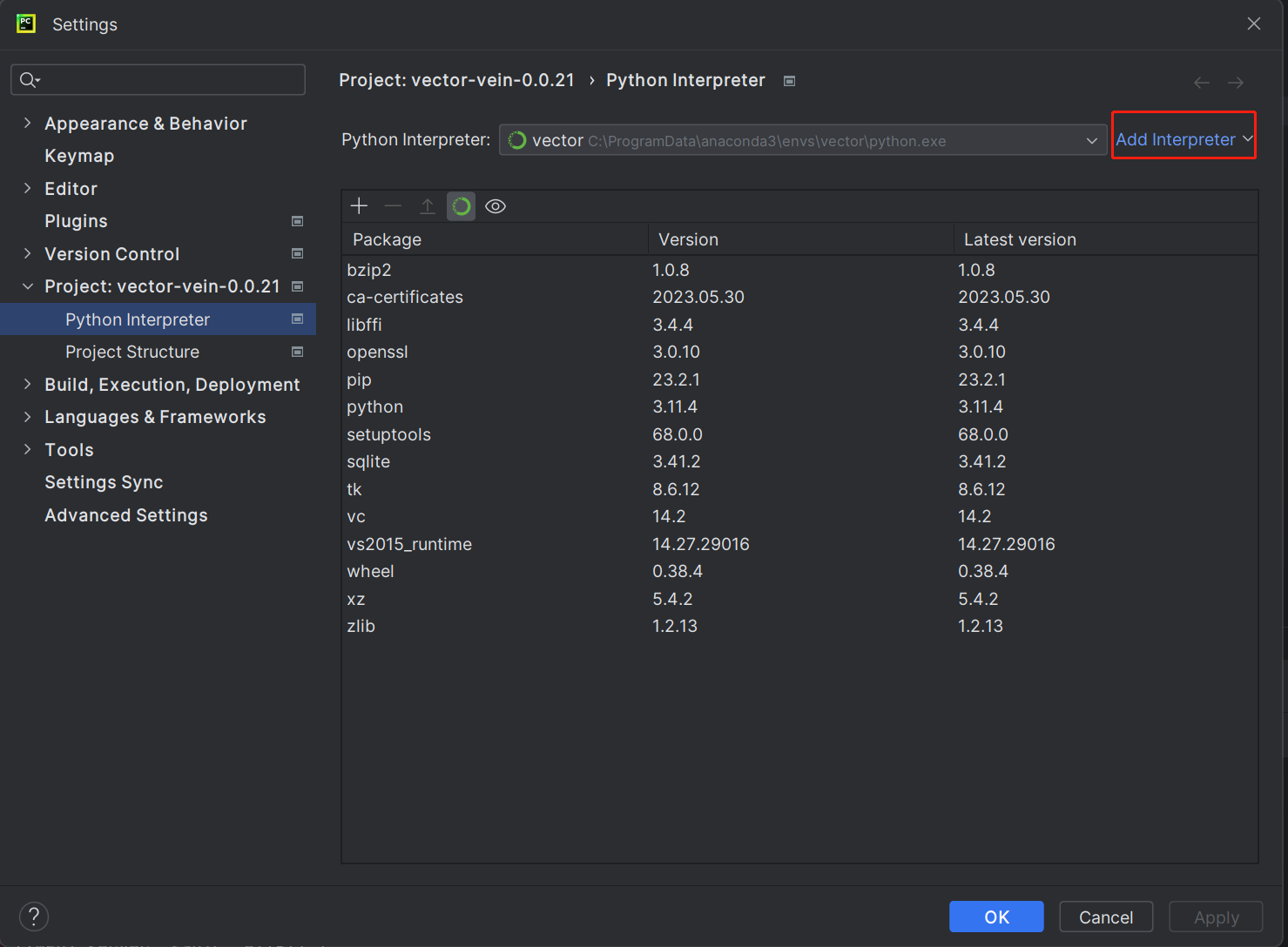Viewport: 1288px width, 947px height.
Task: Click the uninstall package minus icon
Action: [x=393, y=206]
